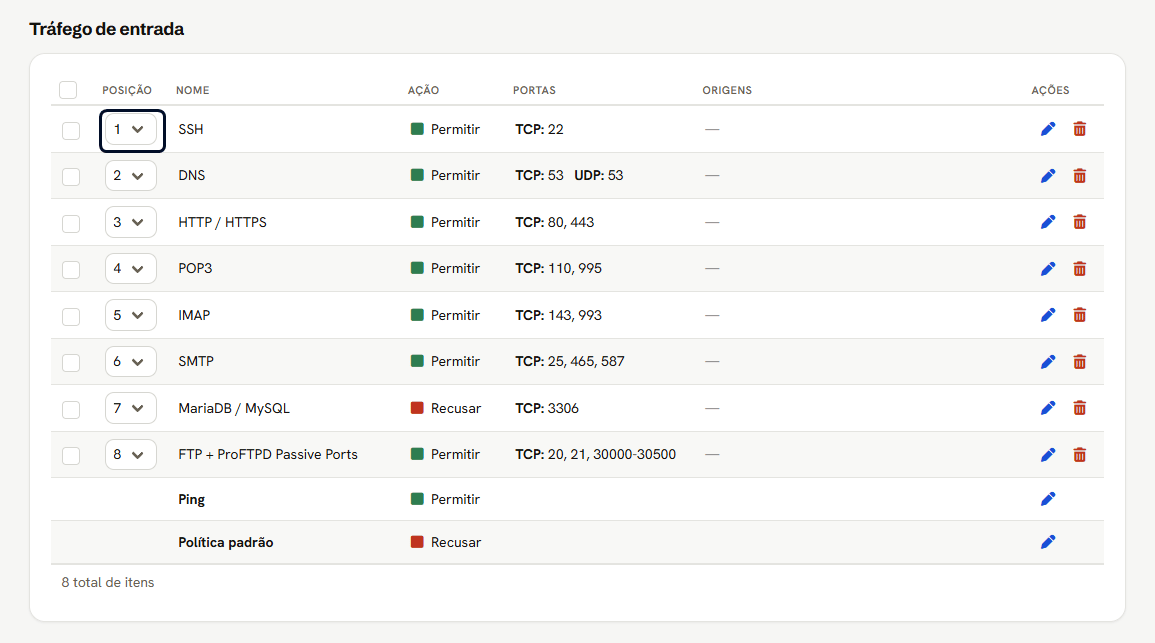Screen dimensions: 1155x643
Task: Delete the IMAP rule
Action: 1080,315
